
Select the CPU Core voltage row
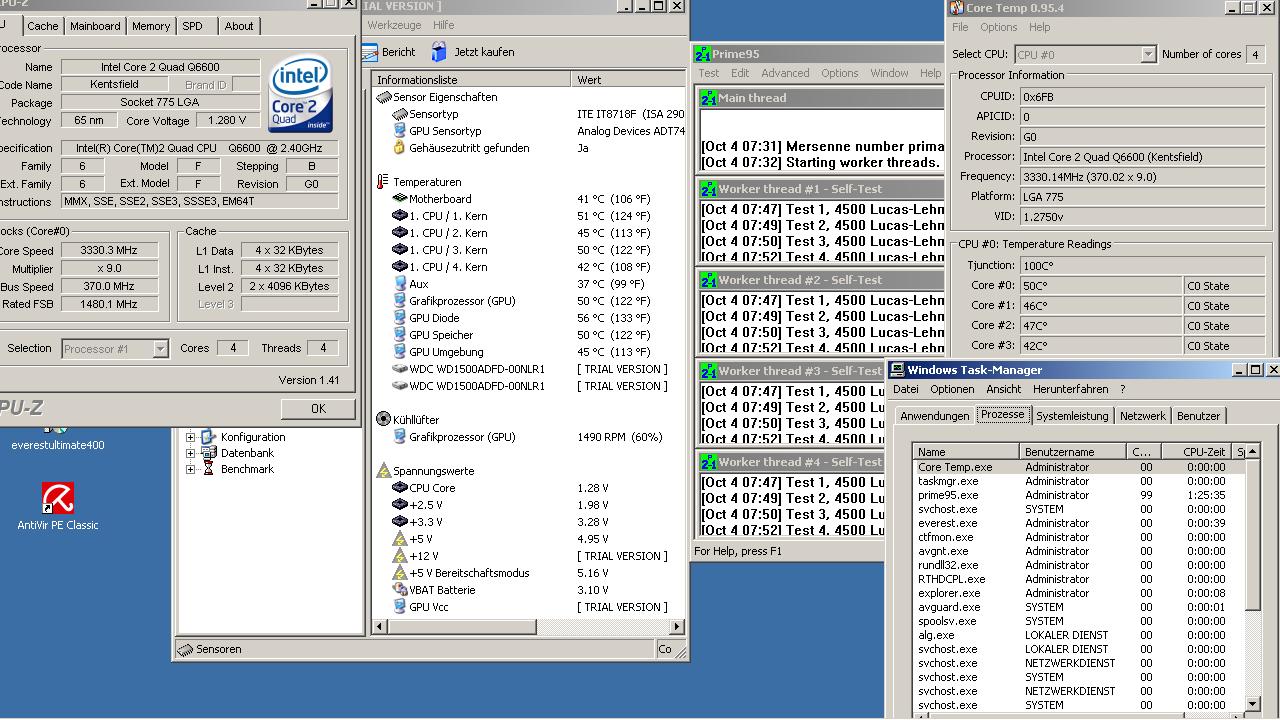529,488
